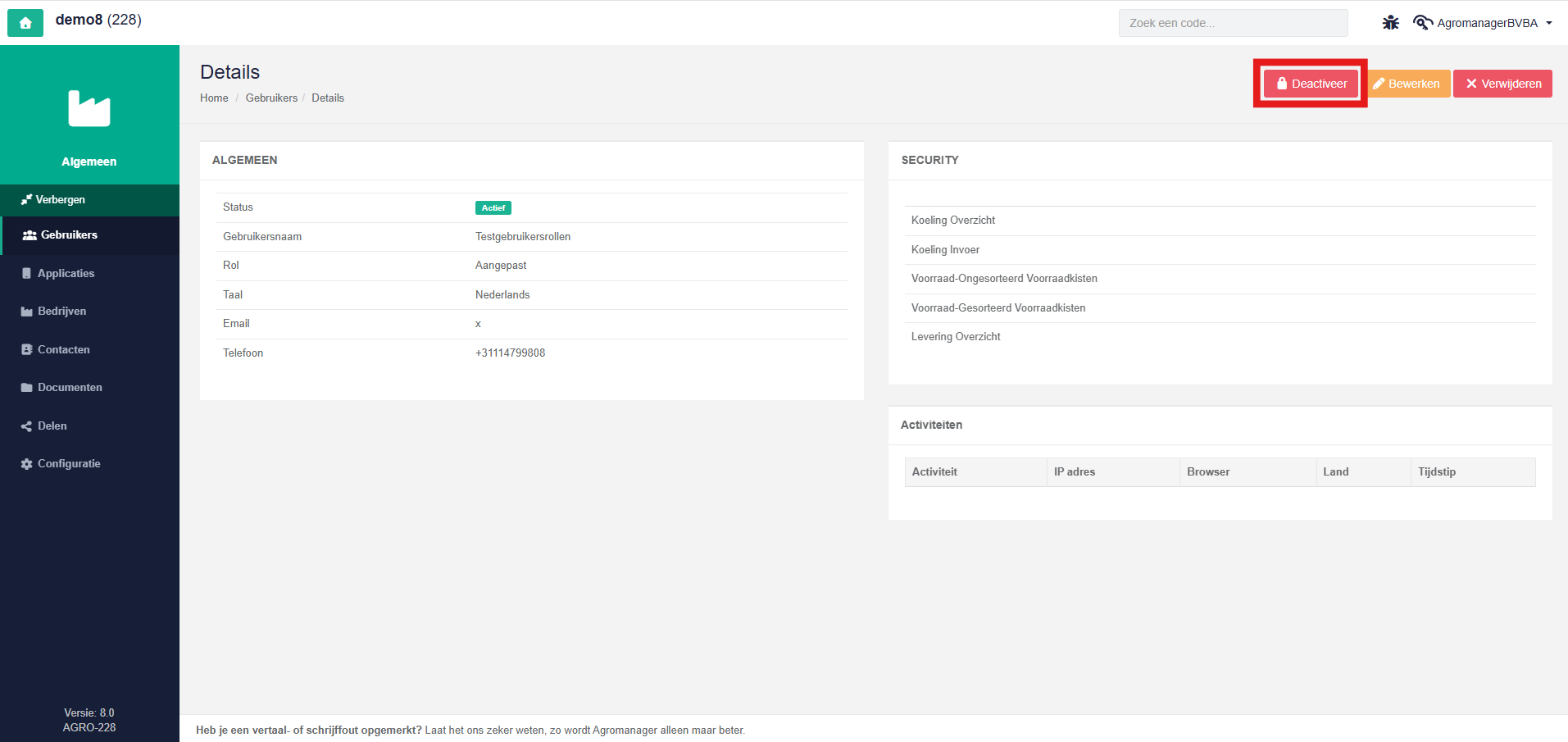The image size is (1568, 742).
Task: Go to Home via breadcrumb
Action: tap(214, 98)
